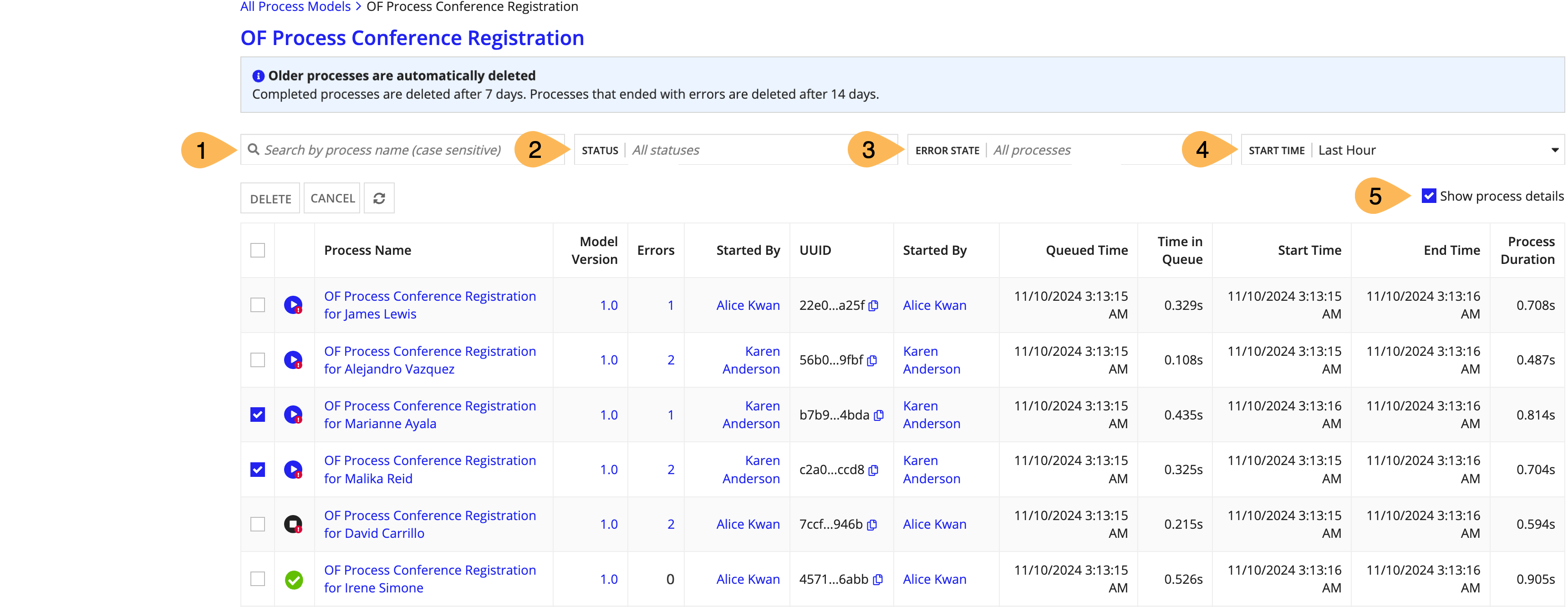Click Queued Time column header
This screenshot has width=1568, height=607.
pos(1086,250)
